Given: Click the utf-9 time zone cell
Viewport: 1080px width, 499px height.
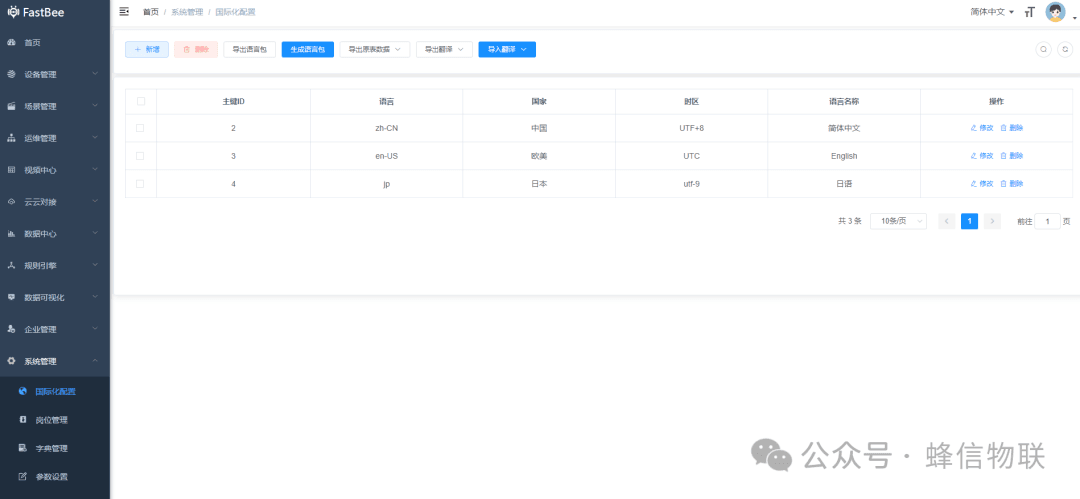Looking at the screenshot, I should pyautogui.click(x=692, y=184).
